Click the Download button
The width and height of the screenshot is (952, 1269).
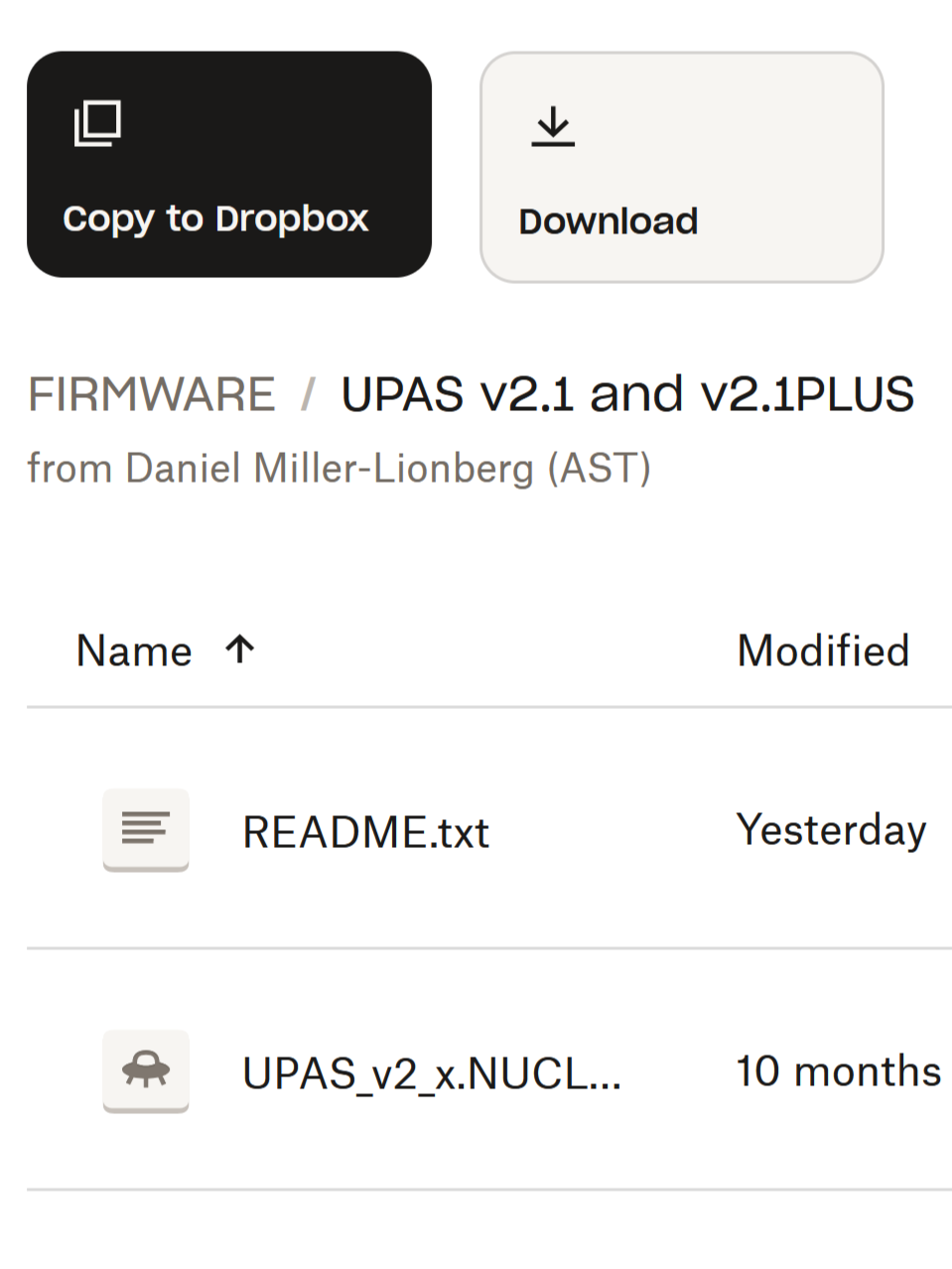[x=681, y=165]
